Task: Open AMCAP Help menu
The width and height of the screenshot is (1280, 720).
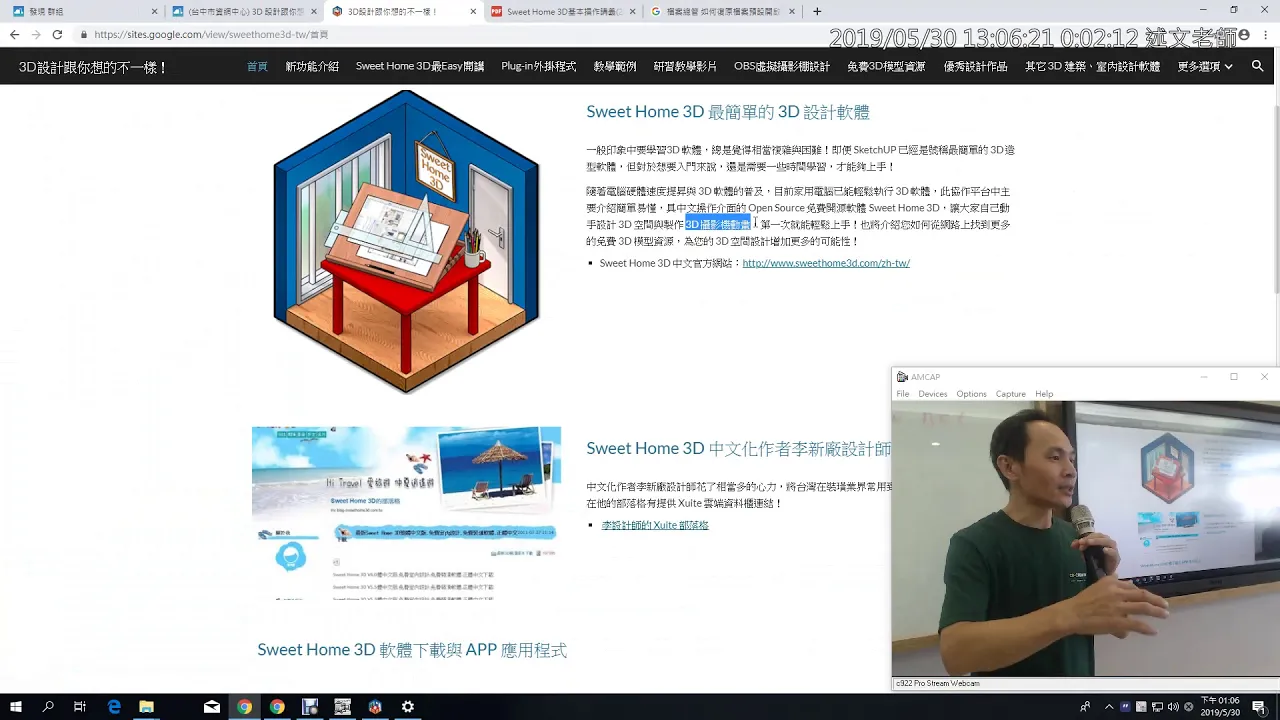Action: click(x=1044, y=394)
